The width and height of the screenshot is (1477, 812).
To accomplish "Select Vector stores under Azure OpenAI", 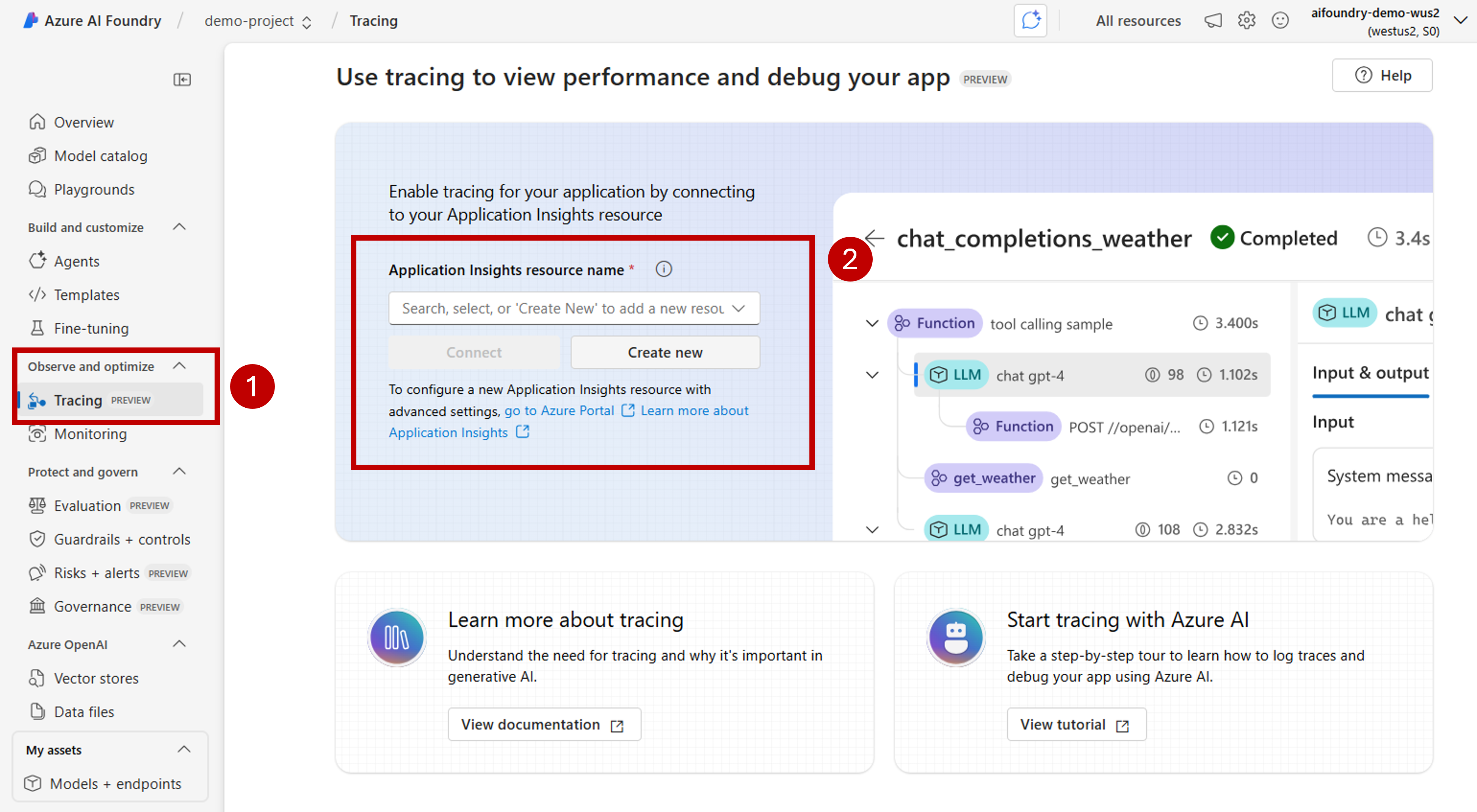I will coord(96,678).
